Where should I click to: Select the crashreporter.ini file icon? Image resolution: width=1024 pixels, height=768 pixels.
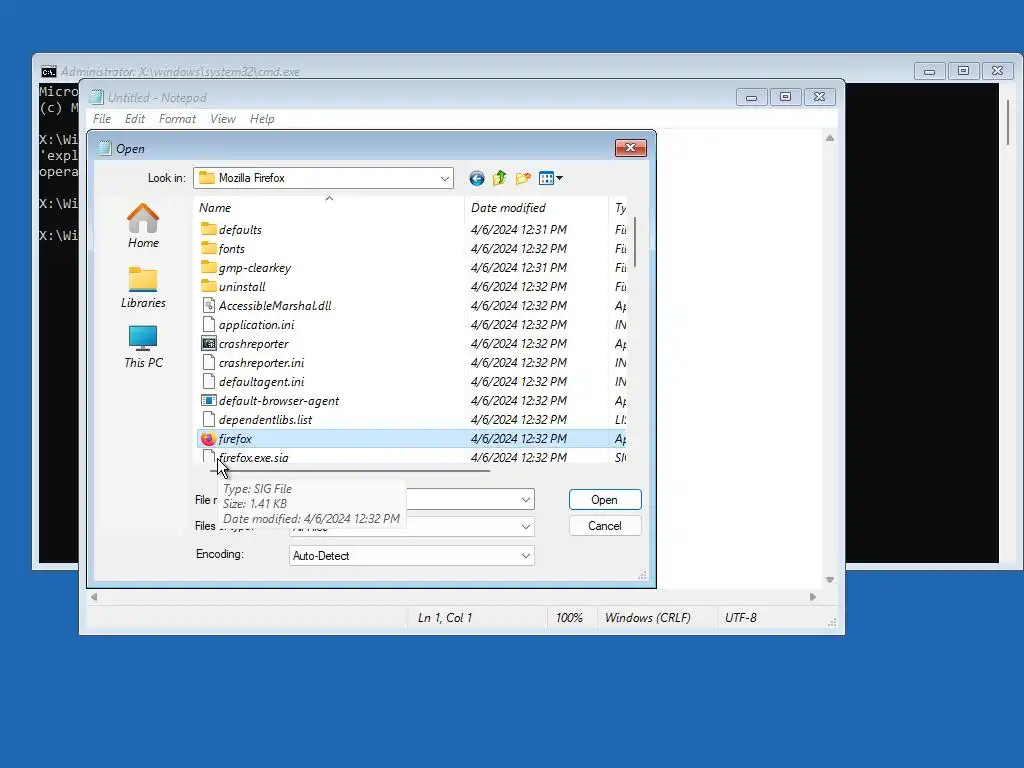click(208, 362)
